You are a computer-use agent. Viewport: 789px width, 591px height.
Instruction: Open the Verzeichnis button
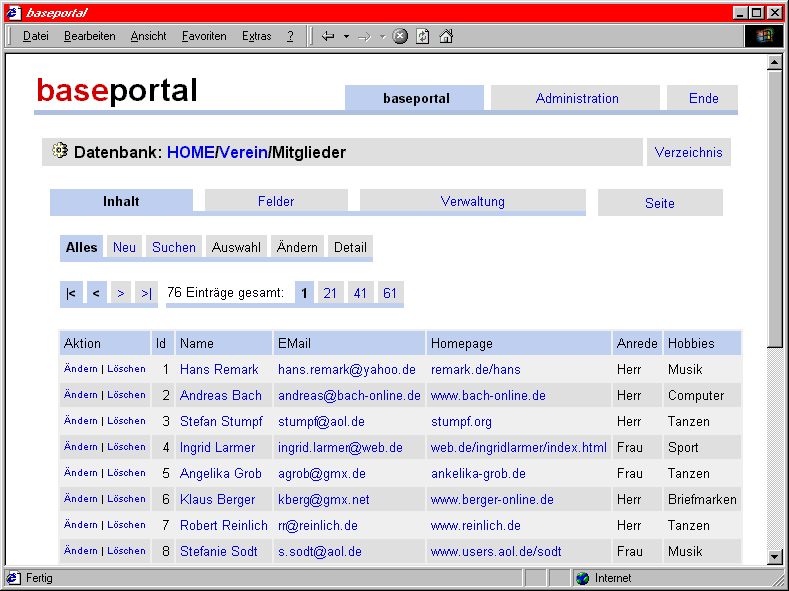click(x=688, y=152)
